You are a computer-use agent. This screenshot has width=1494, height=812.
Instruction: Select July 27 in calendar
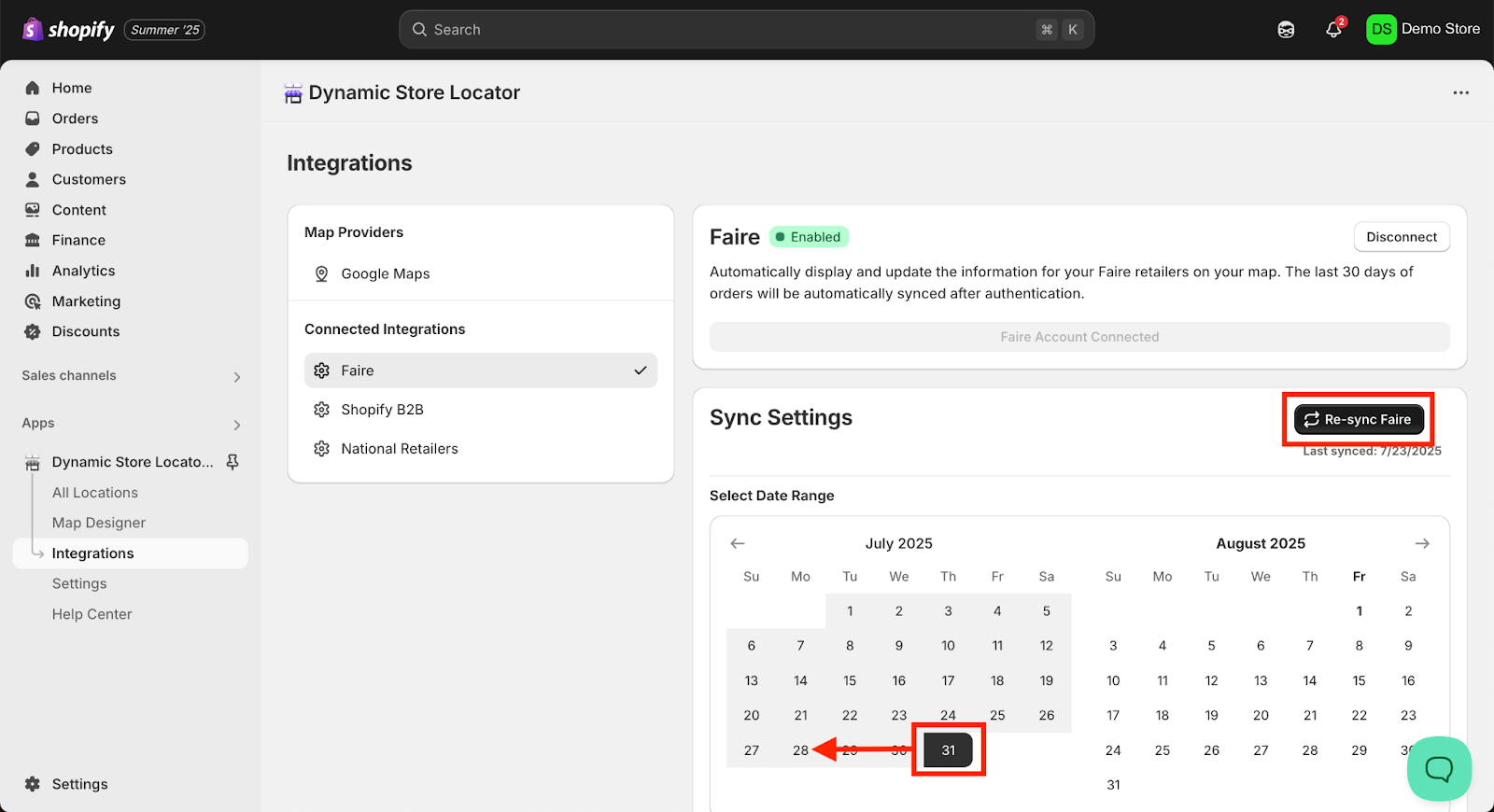[x=752, y=750]
